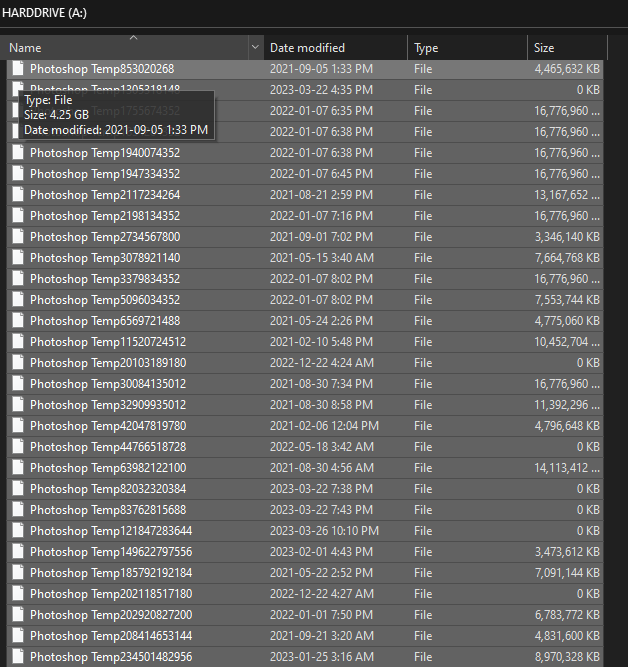This screenshot has height=667, width=628.
Task: Select file name Photoshop Temp6569721488
Action: pyautogui.click(x=105, y=320)
